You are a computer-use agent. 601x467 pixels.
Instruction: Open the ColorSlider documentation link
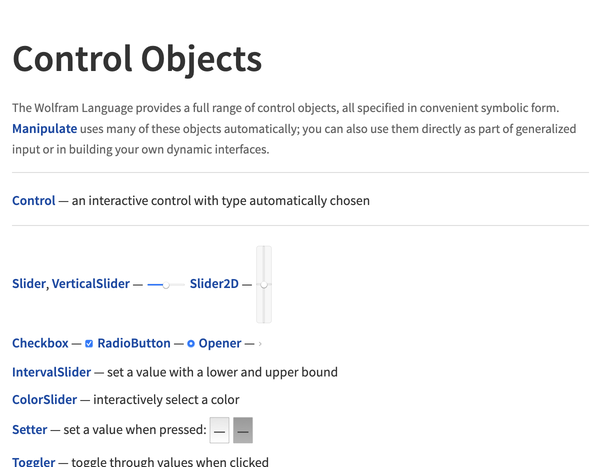click(44, 400)
